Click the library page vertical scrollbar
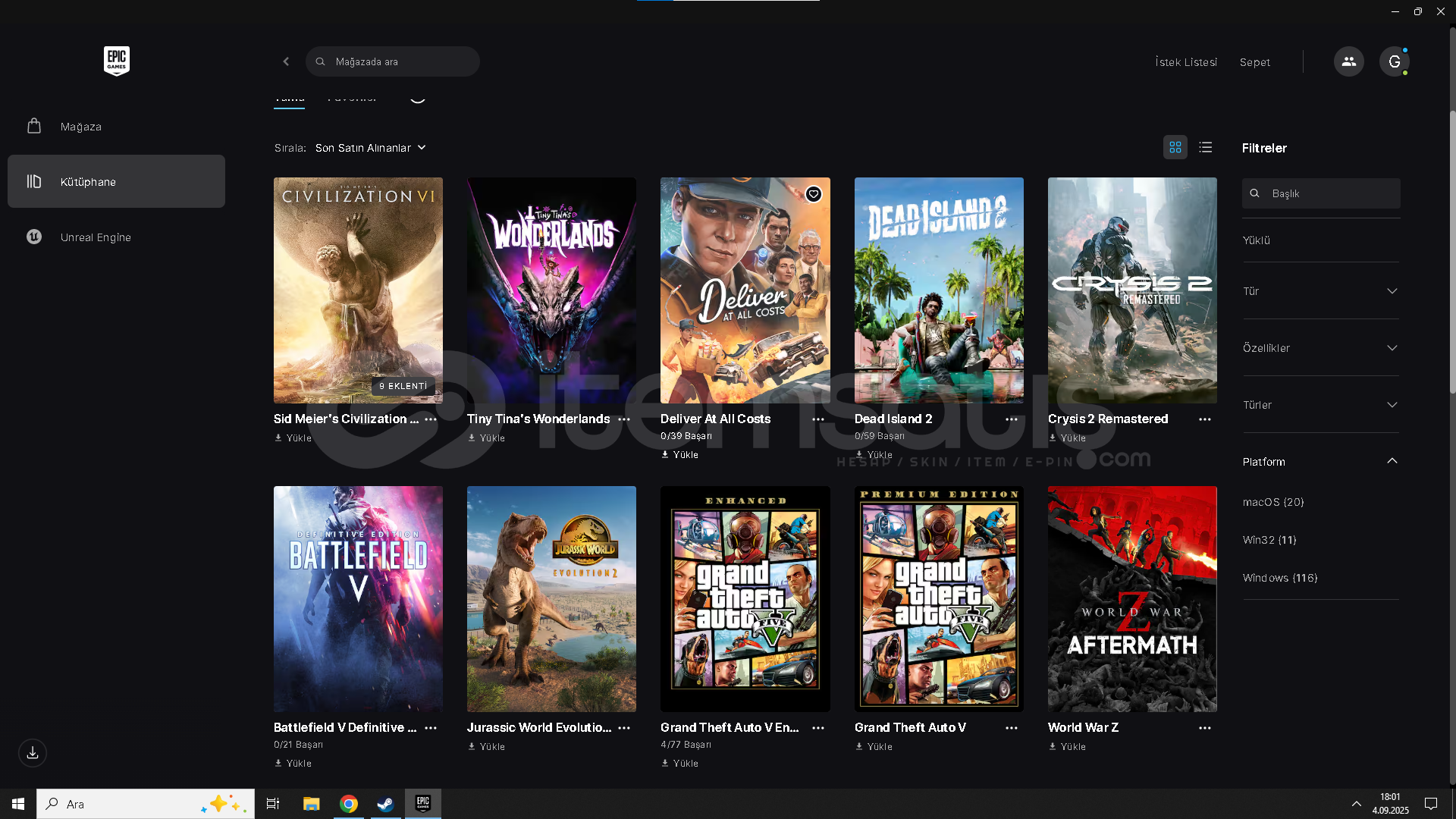 click(x=1452, y=250)
